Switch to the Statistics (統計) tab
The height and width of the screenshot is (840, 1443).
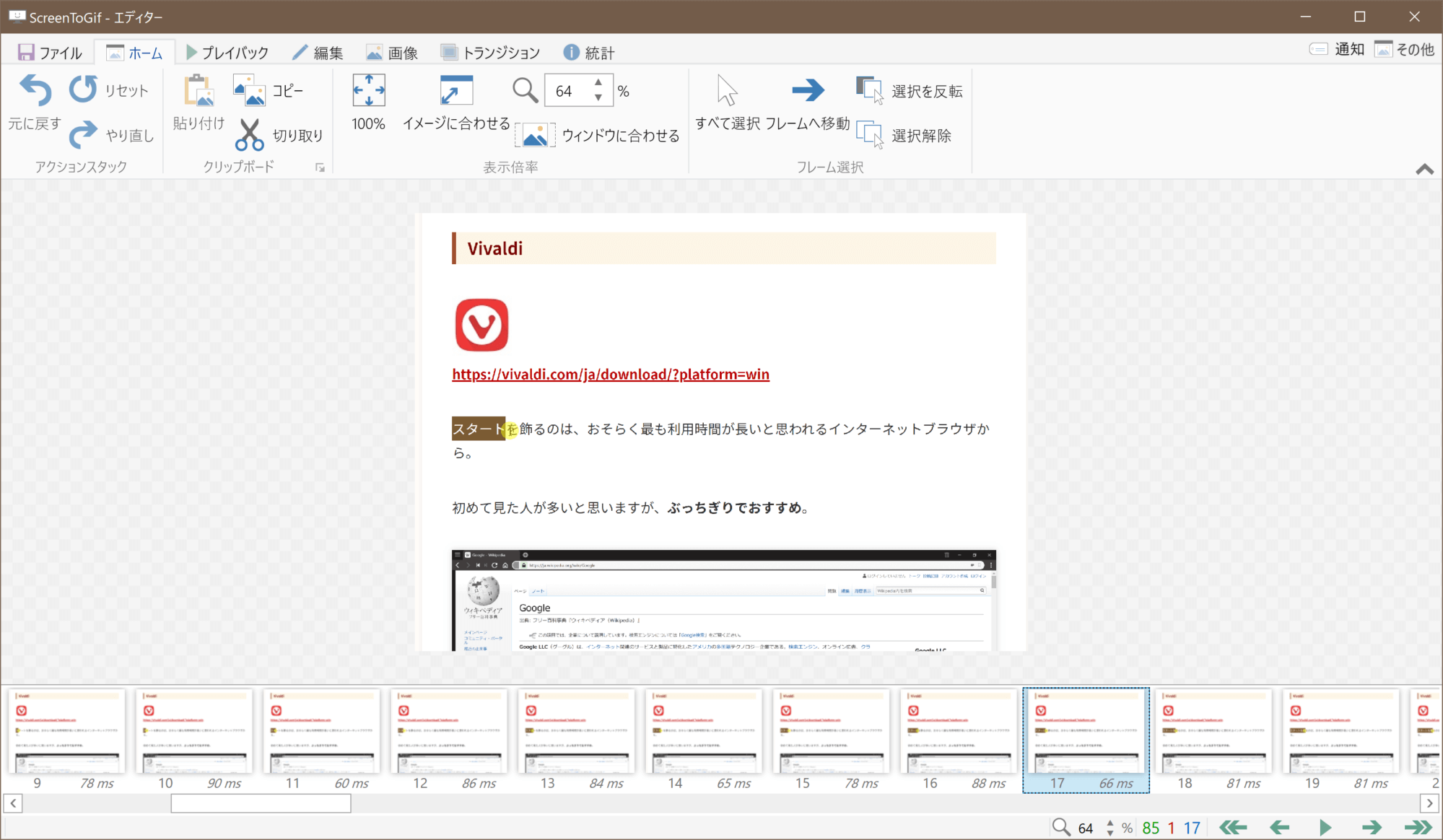pos(589,53)
